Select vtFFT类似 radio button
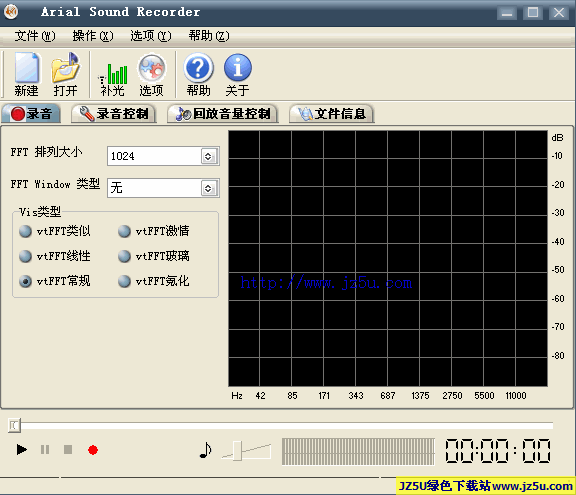Screen dimensions: 576x495 coord(25,231)
